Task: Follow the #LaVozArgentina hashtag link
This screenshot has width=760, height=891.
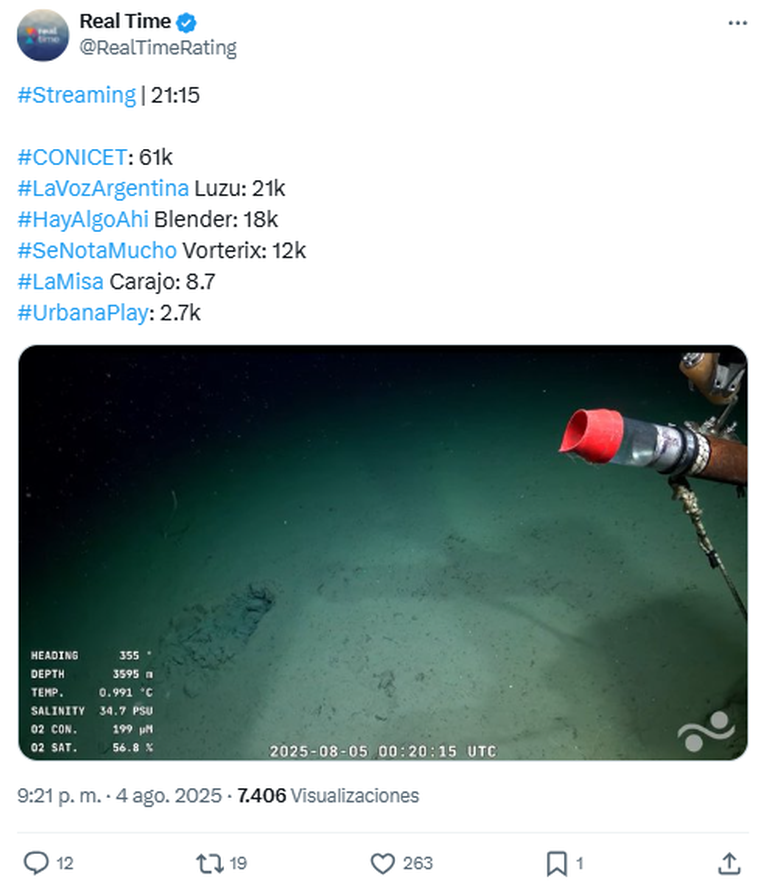Action: point(103,188)
